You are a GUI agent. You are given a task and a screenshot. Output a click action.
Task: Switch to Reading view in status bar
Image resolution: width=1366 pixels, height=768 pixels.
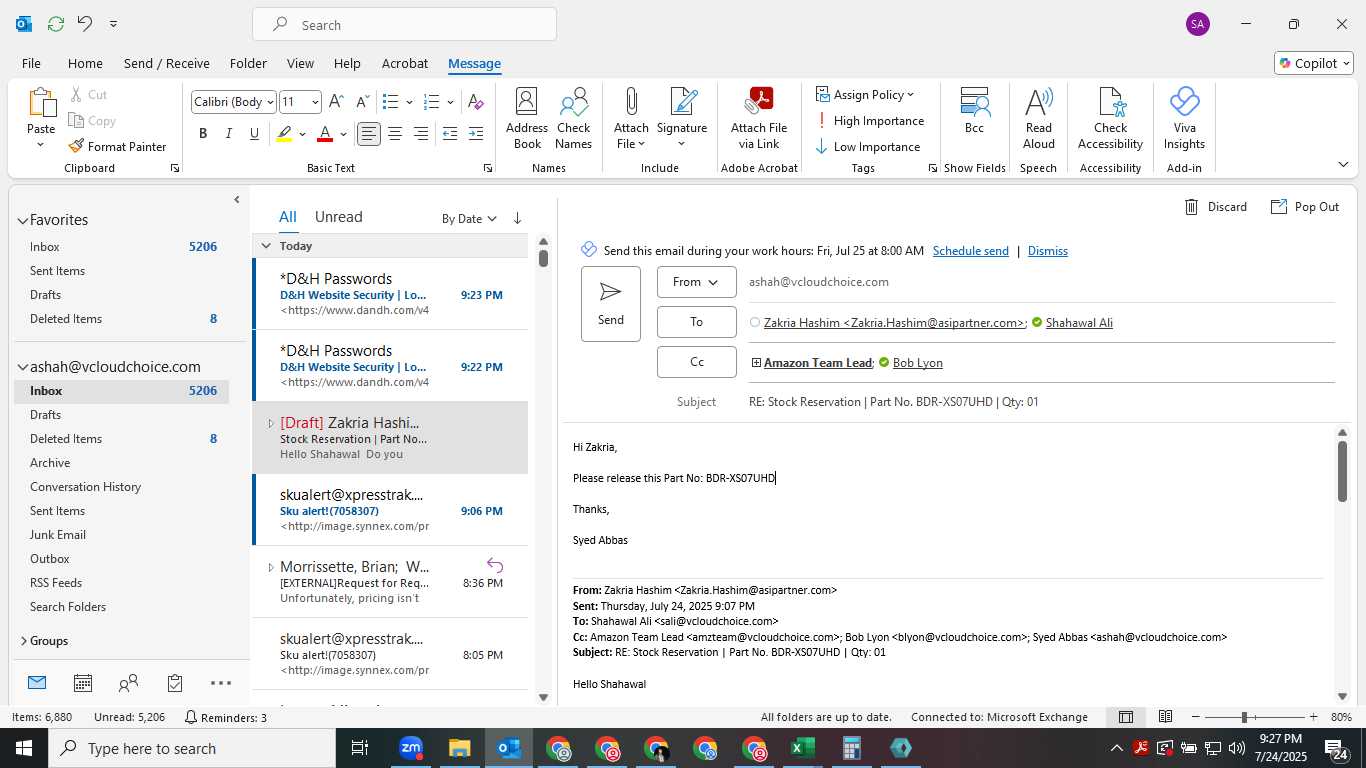[x=1165, y=717]
